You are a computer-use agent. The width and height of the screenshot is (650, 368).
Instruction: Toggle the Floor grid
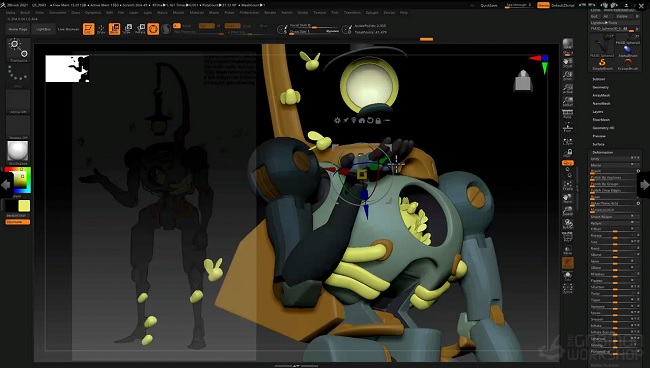coord(568,127)
